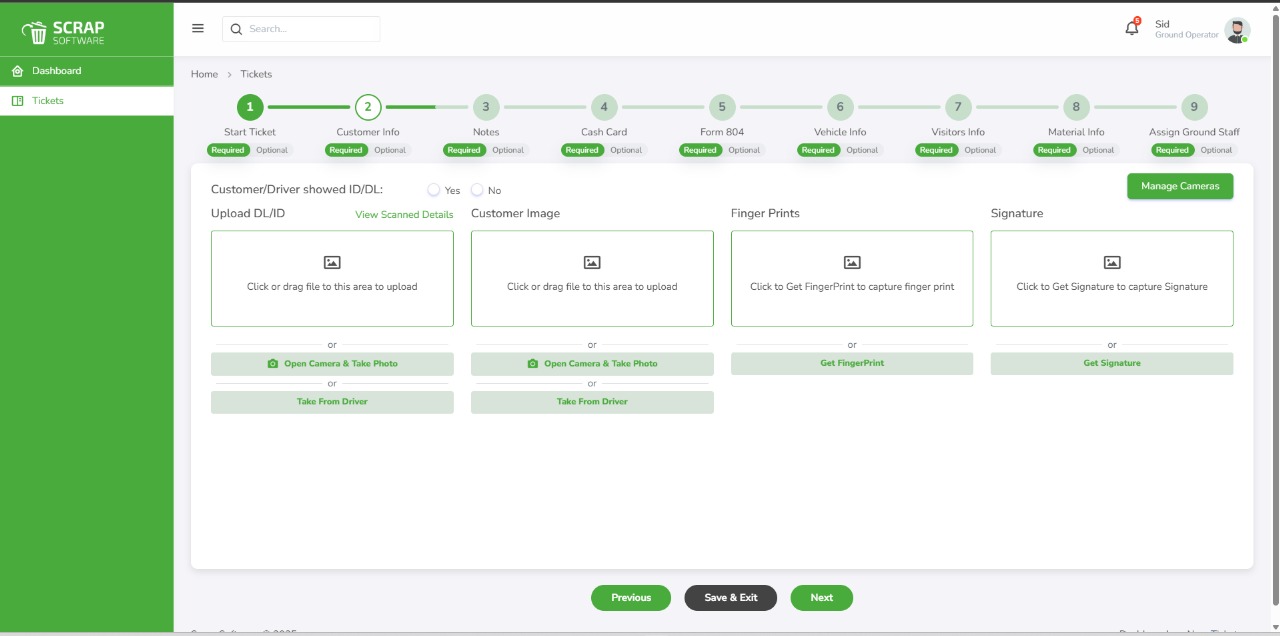Open the notifications bell icon
The image size is (1280, 636).
pyautogui.click(x=1132, y=29)
